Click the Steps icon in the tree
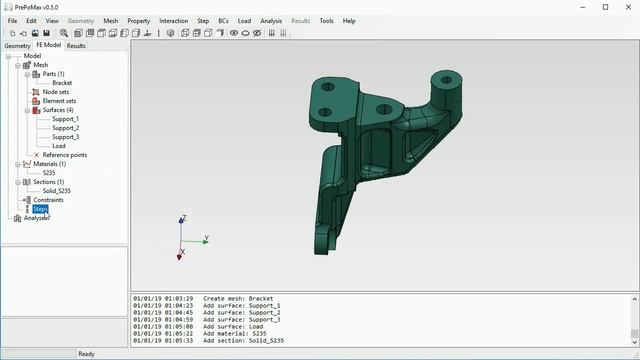Image resolution: width=640 pixels, height=360 pixels. (x=27, y=209)
